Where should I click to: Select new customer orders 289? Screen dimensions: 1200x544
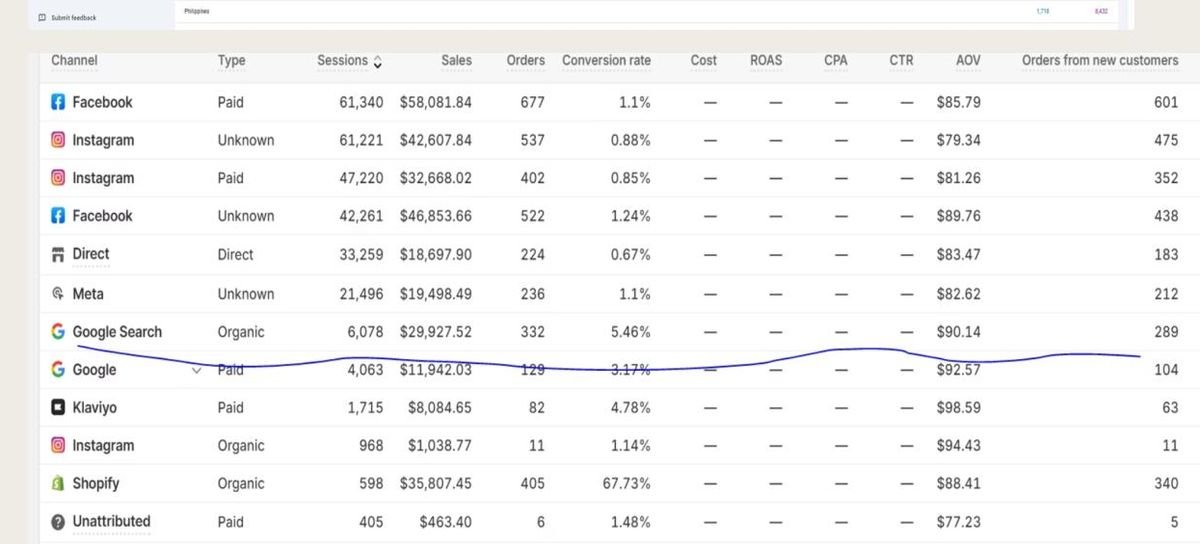tap(1166, 332)
